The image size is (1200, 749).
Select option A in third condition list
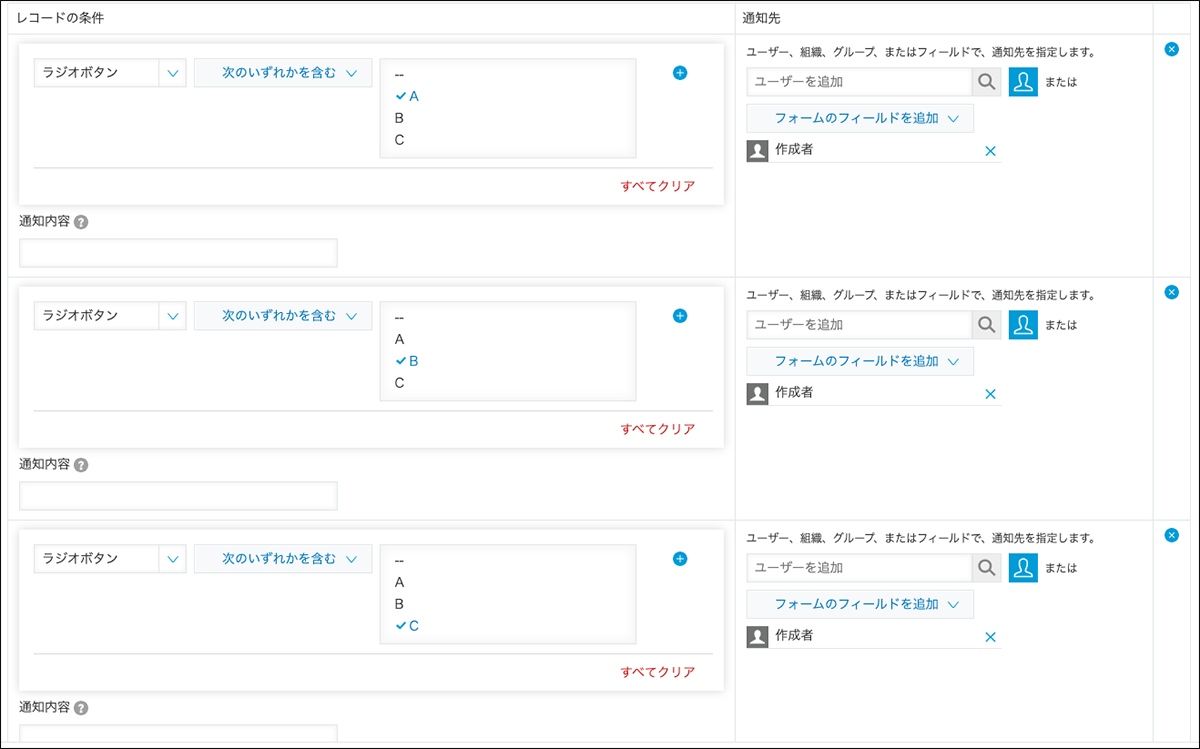(x=400, y=582)
